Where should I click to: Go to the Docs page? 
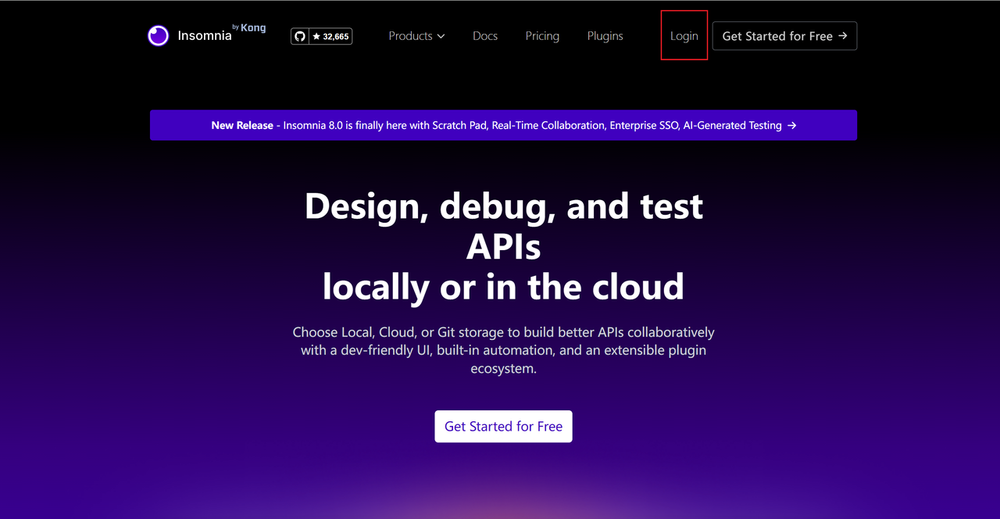485,36
